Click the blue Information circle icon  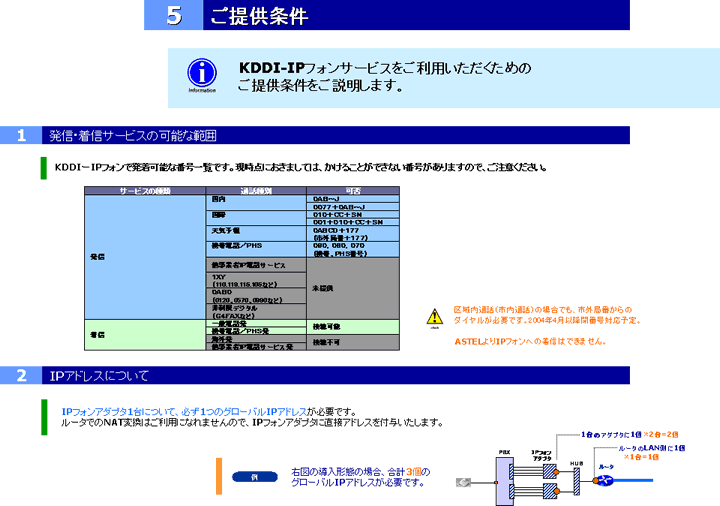(202, 73)
